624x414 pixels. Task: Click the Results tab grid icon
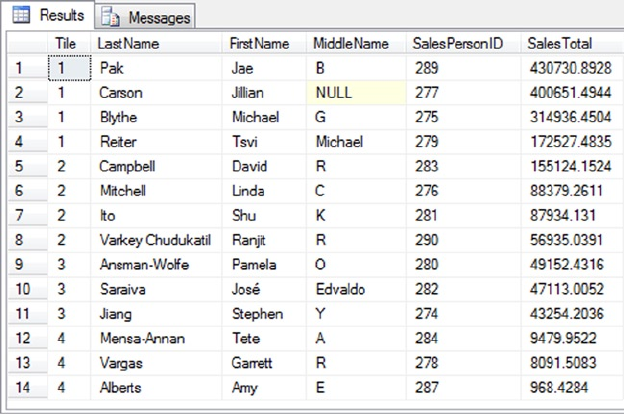pos(20,16)
